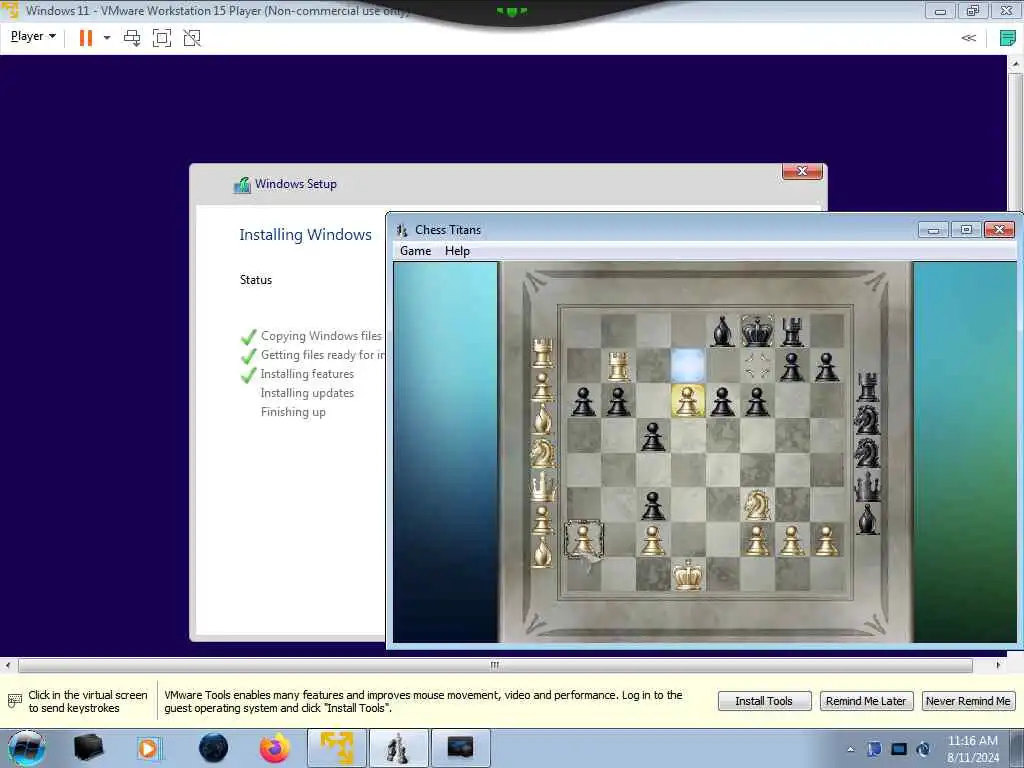Open the taskbar clock showing 11:16 AM
This screenshot has height=768, width=1024.
[972, 749]
